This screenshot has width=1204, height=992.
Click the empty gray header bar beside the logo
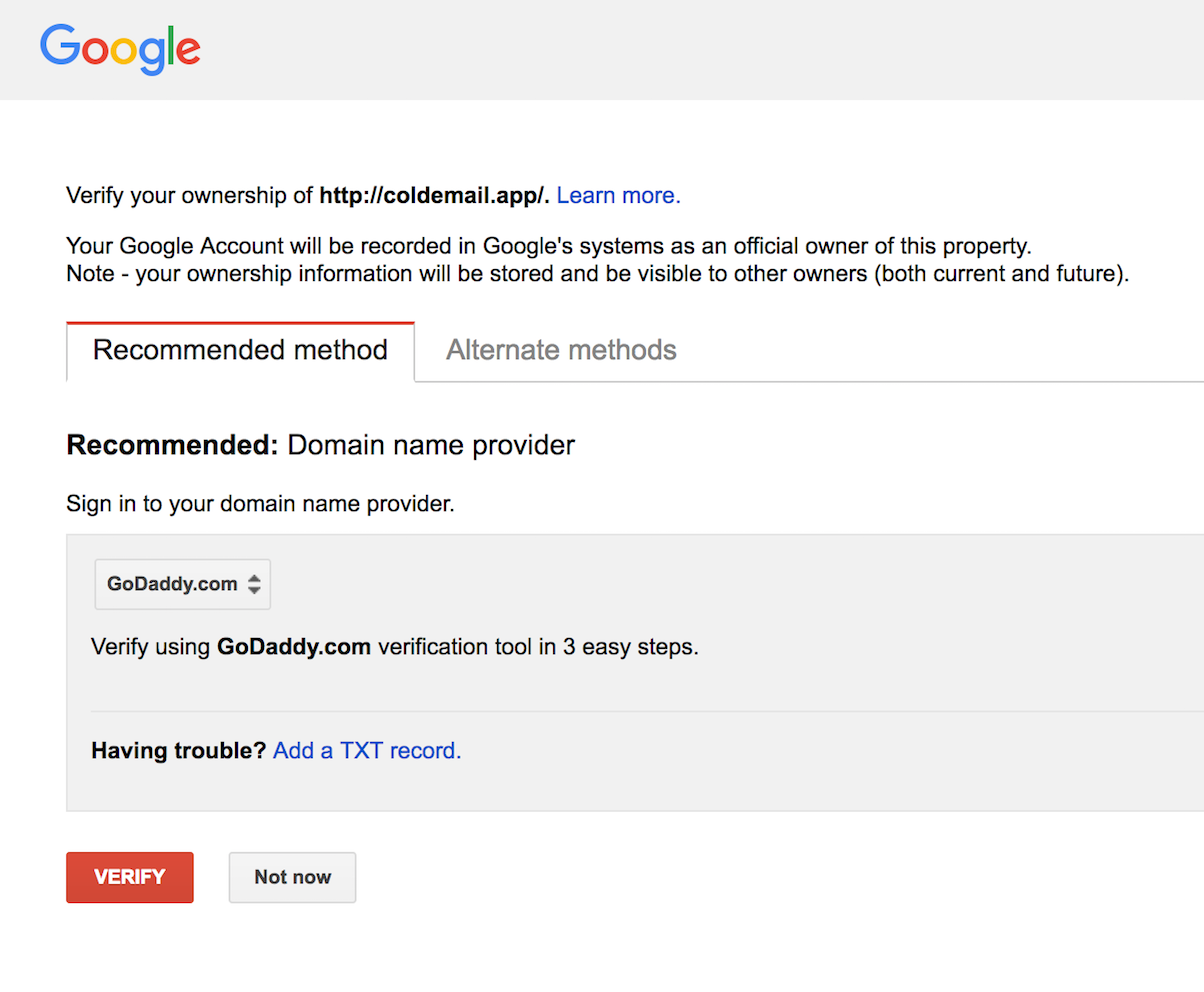[700, 49]
